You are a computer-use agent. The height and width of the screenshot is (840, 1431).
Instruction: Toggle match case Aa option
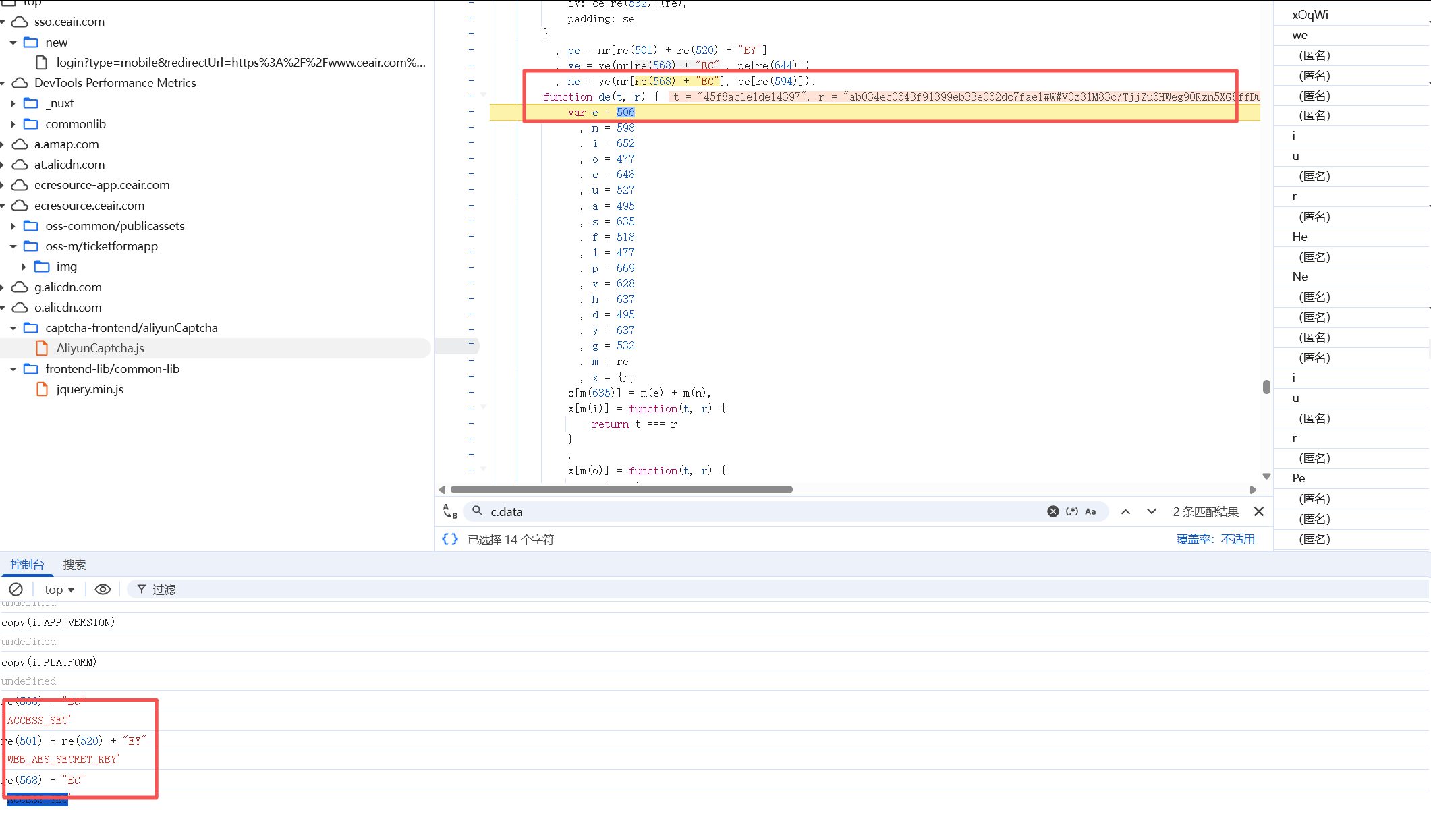click(1090, 511)
